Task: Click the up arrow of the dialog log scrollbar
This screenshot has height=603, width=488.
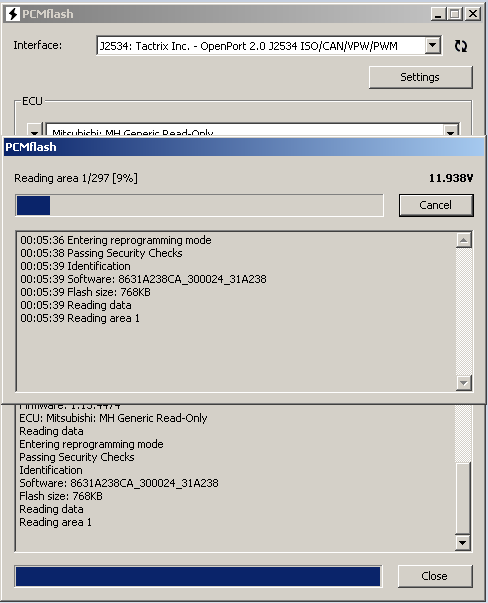Action: click(464, 240)
